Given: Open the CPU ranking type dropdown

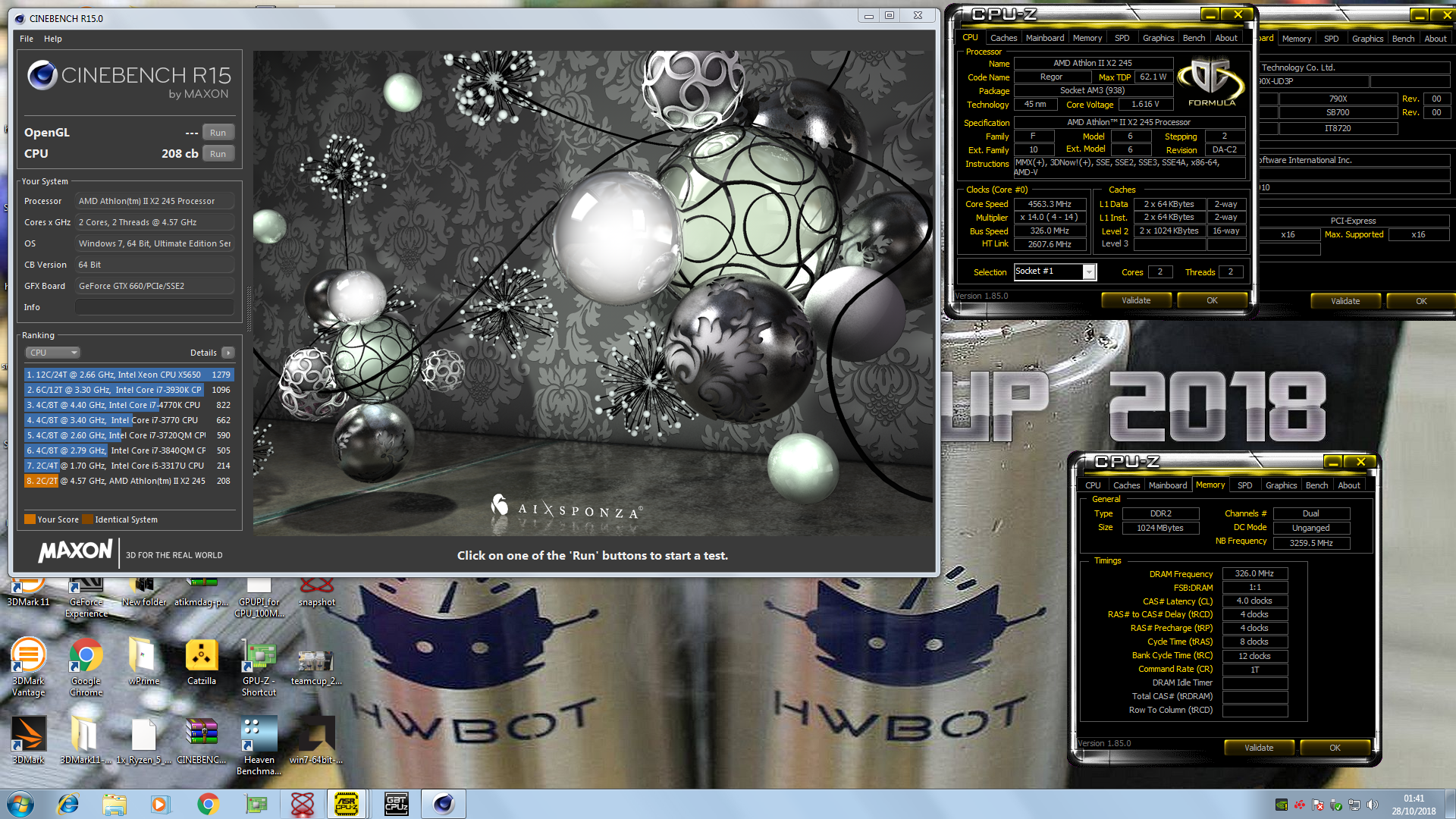Looking at the screenshot, I should tap(53, 353).
